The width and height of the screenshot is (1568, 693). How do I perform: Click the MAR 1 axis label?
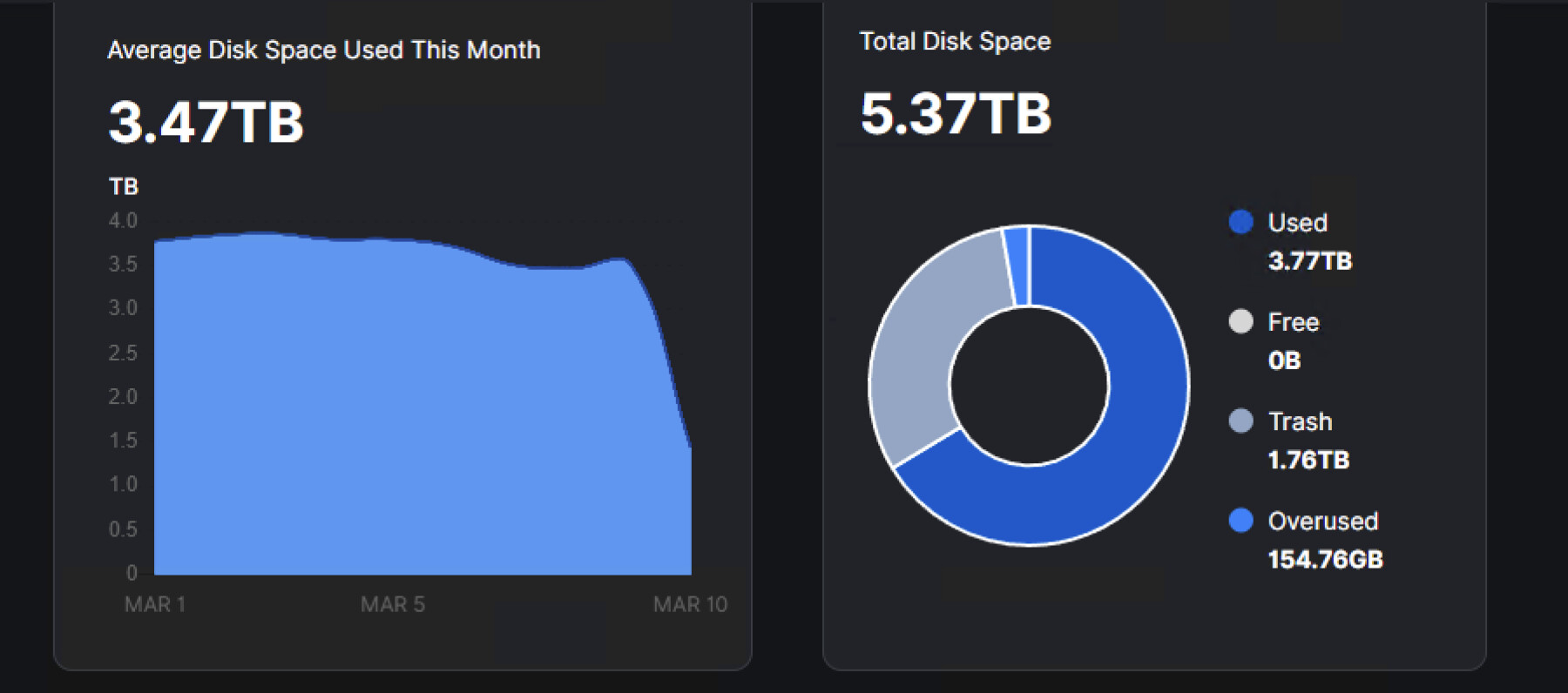pyautogui.click(x=155, y=604)
